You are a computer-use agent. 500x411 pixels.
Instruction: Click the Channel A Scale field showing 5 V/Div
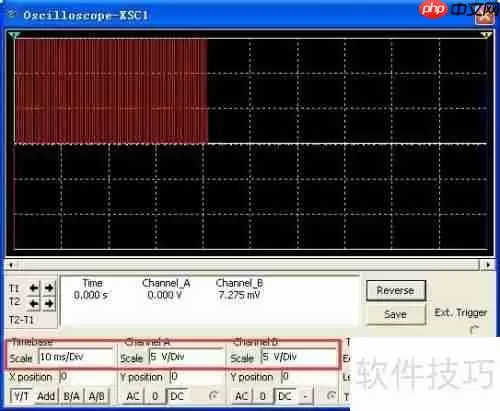tap(187, 357)
